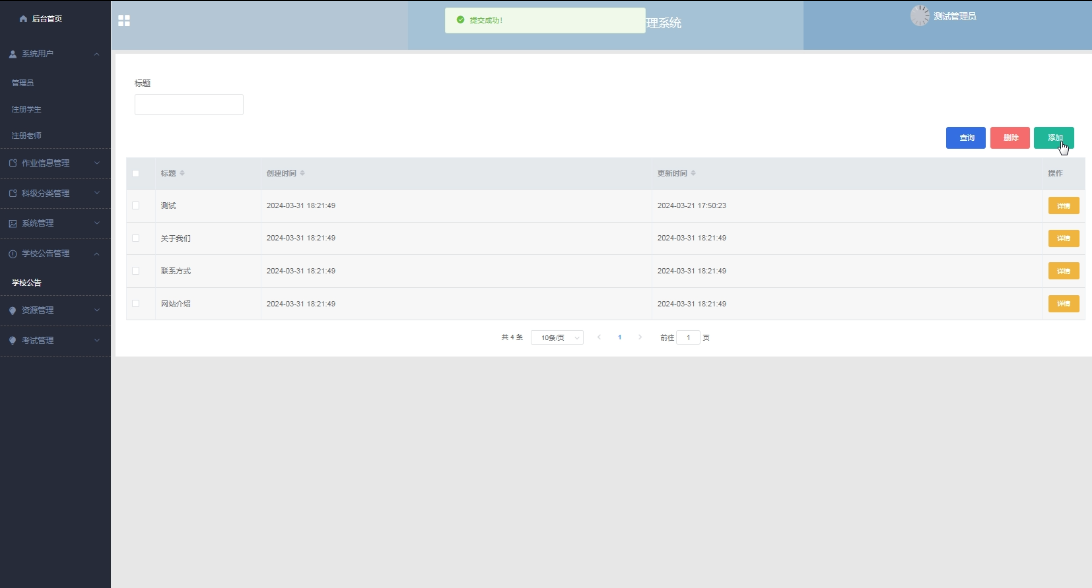Click the 资源管理 pin icon
Image resolution: width=1092 pixels, height=588 pixels.
tap(13, 311)
